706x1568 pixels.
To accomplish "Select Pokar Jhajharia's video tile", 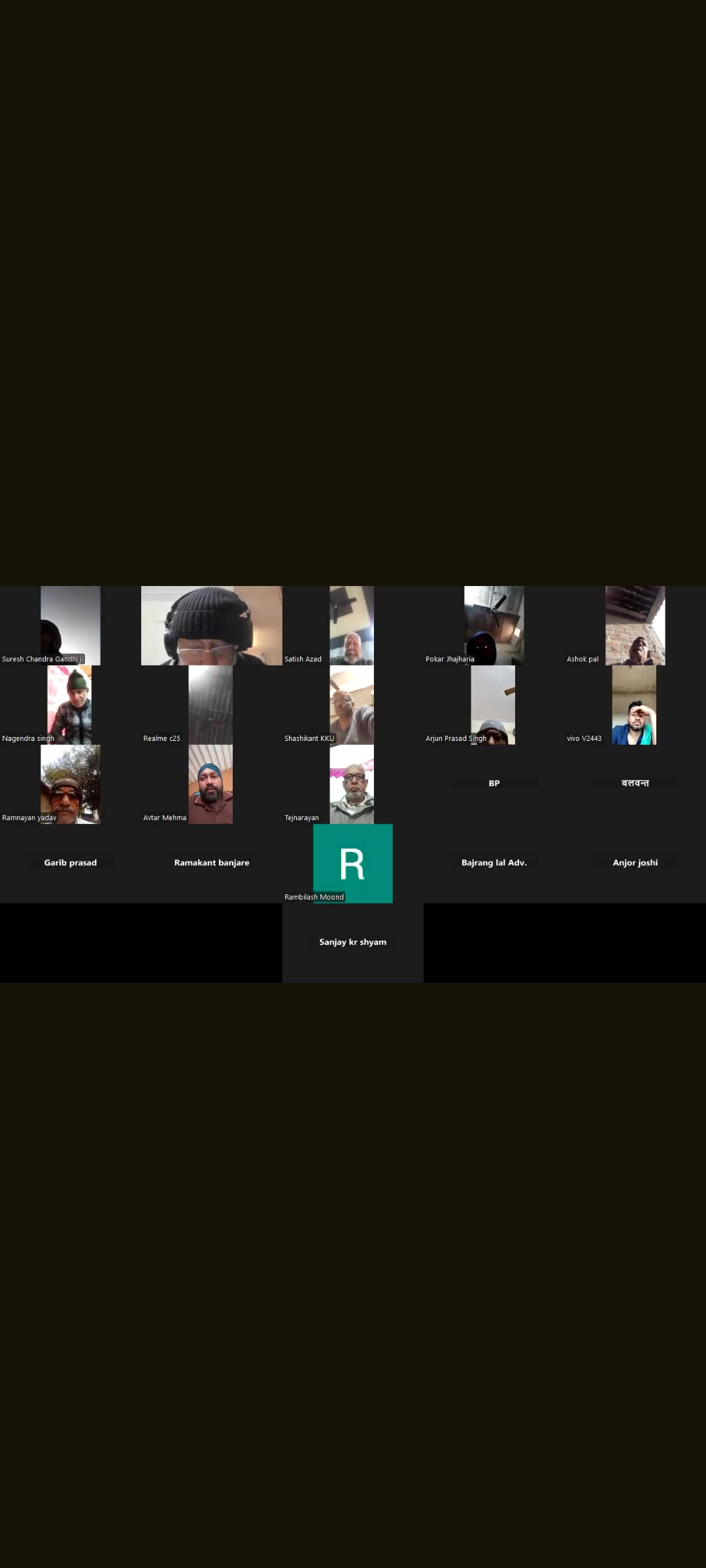I will 494,625.
